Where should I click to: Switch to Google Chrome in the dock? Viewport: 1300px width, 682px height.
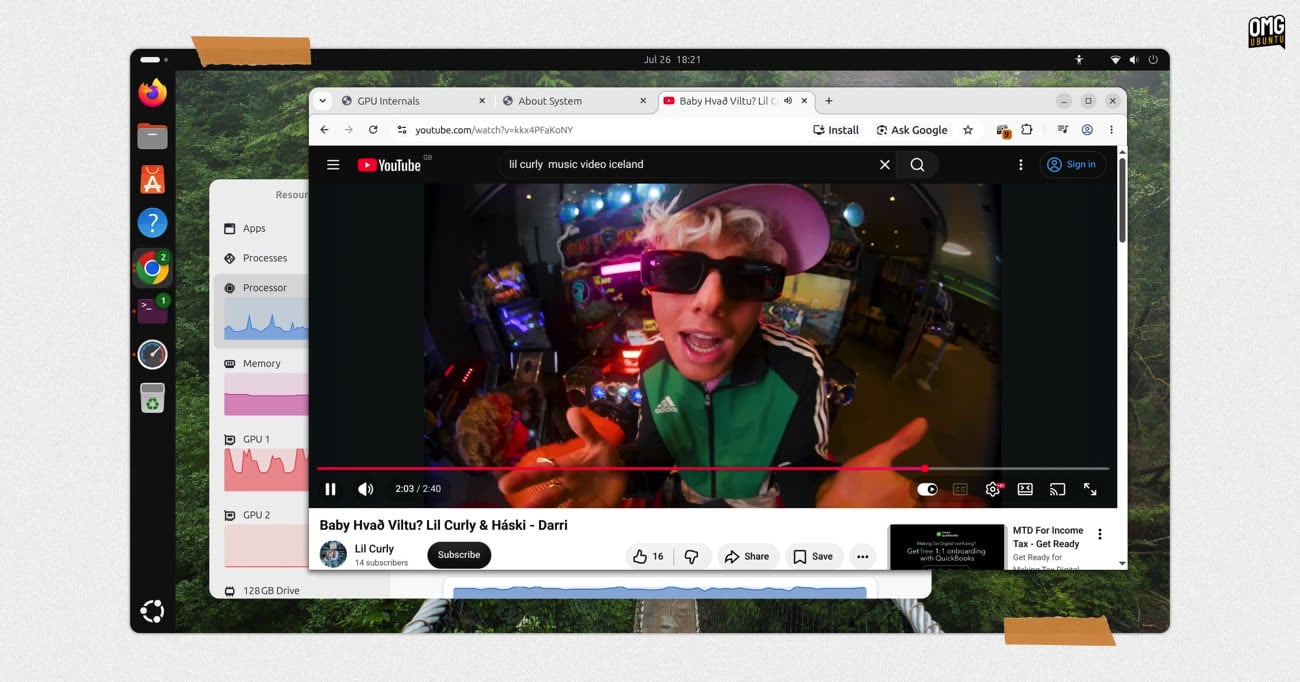tap(152, 268)
